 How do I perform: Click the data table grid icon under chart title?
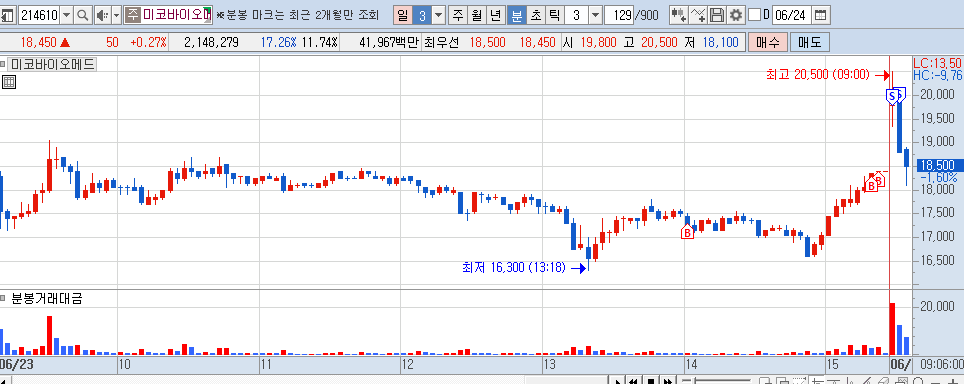click(x=9, y=82)
